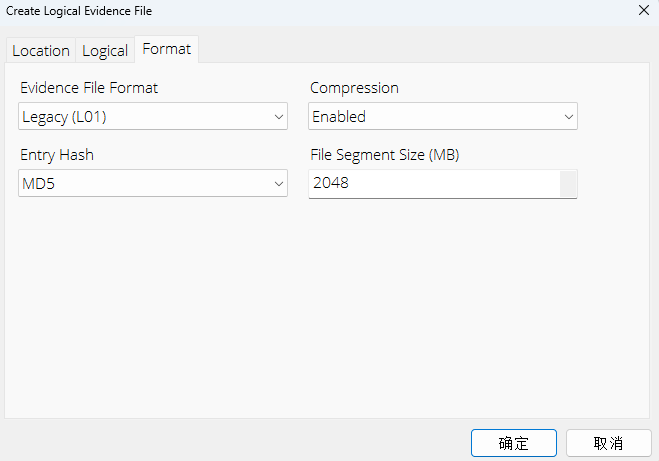Click the Entry Hash chevron arrow
This screenshot has height=461, width=659.
tap(278, 184)
